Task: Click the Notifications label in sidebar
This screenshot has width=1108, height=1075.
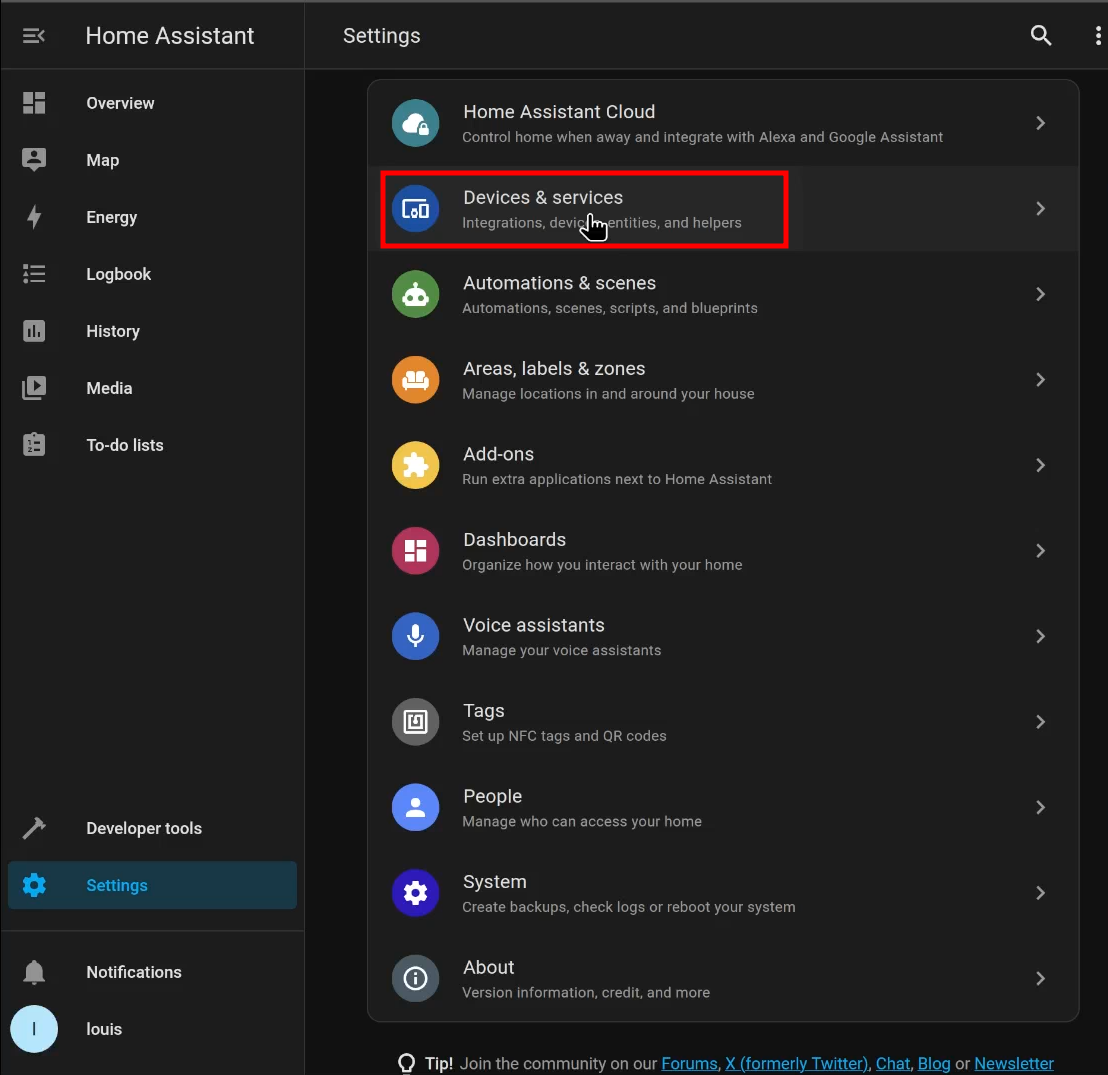Action: pos(134,972)
